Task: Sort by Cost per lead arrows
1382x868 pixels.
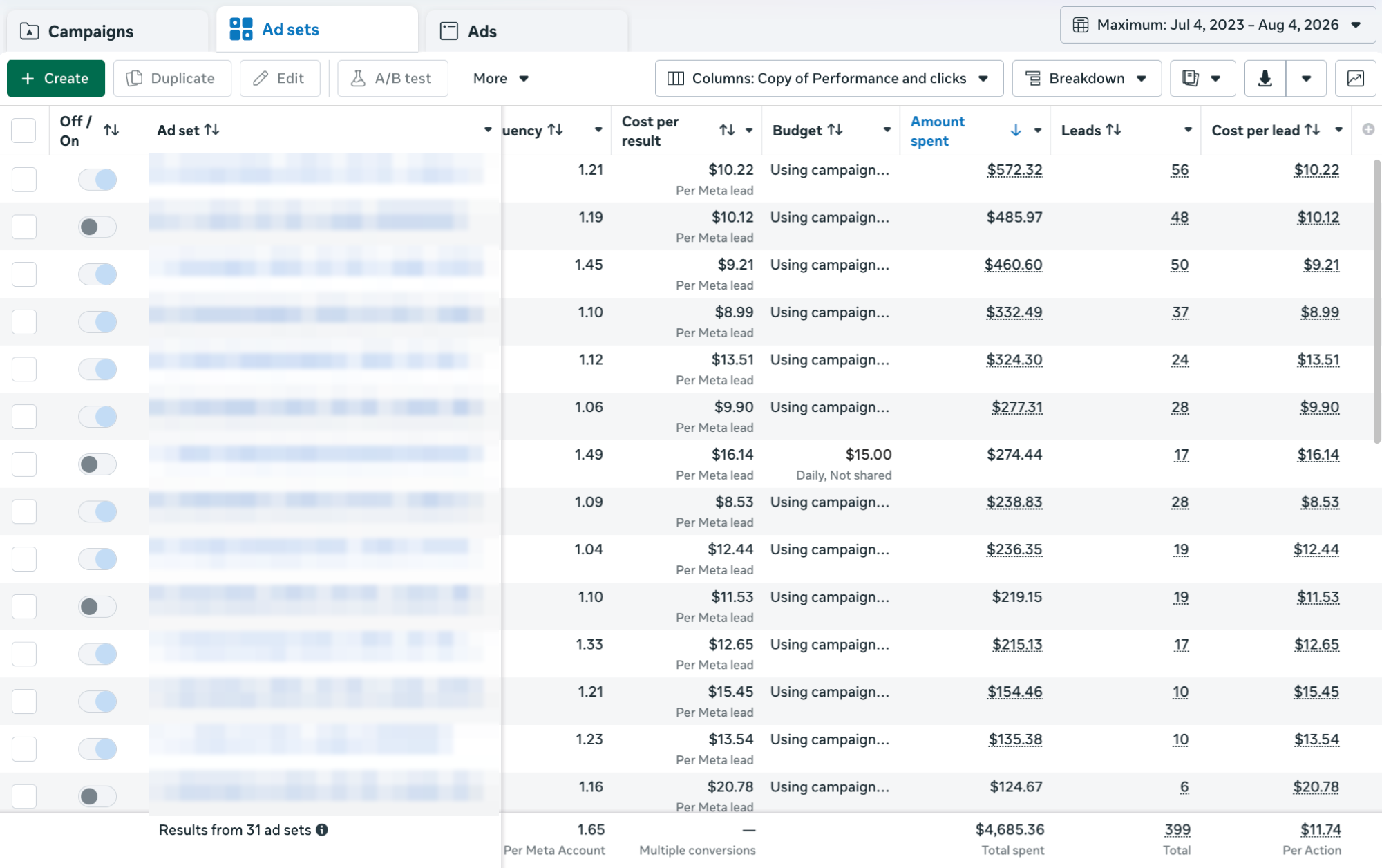Action: pyautogui.click(x=1312, y=130)
